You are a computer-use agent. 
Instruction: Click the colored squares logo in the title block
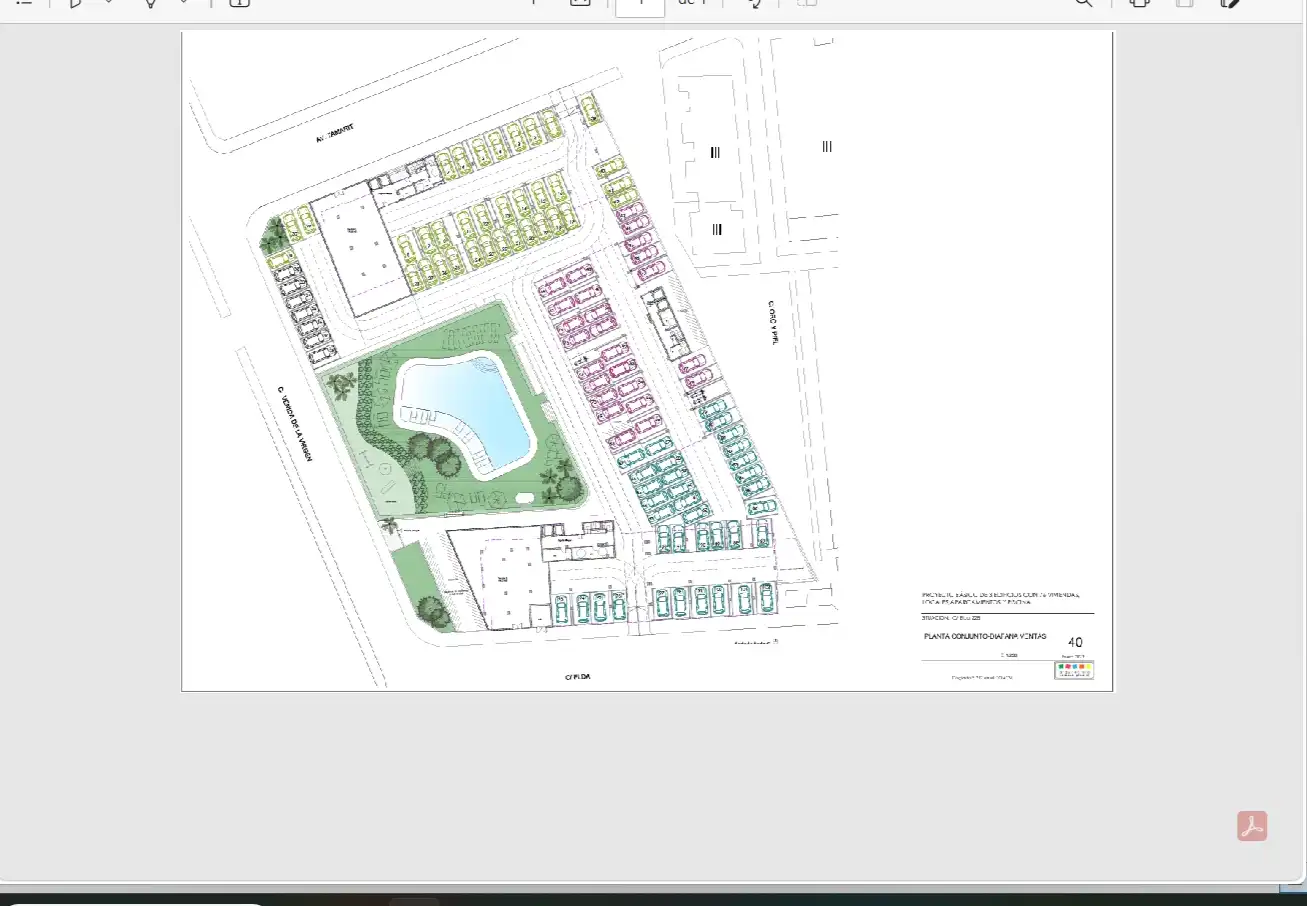[x=1074, y=669]
